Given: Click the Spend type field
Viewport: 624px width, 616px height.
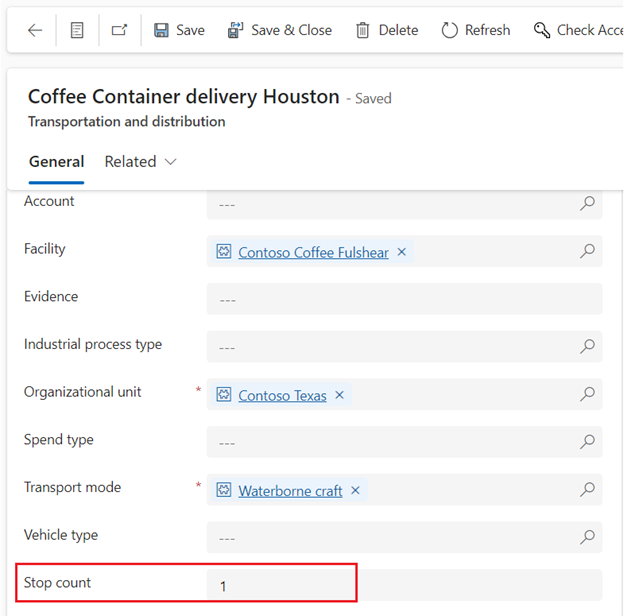Looking at the screenshot, I should coord(404,442).
